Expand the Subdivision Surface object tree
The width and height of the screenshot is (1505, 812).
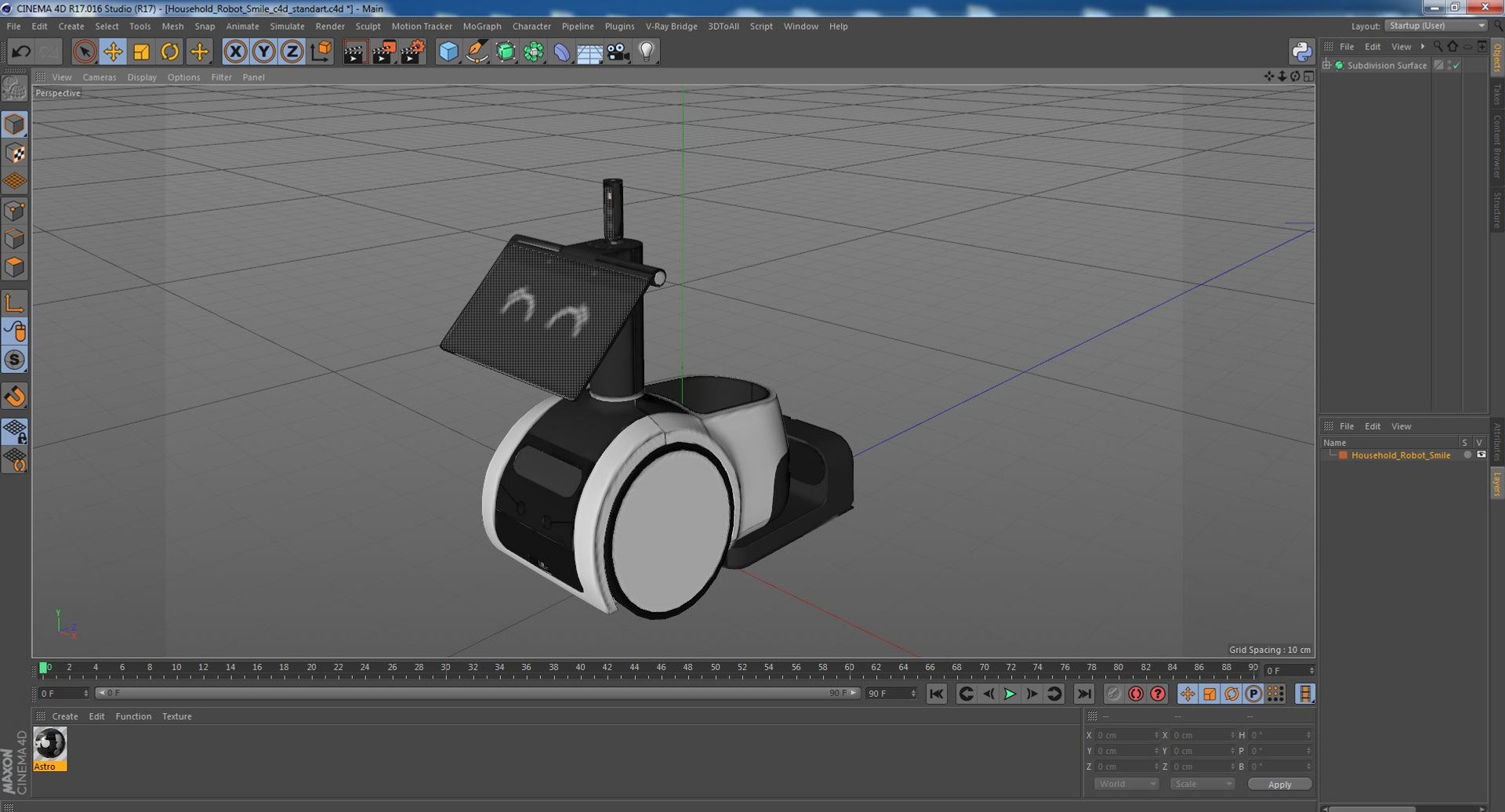pyautogui.click(x=1326, y=65)
